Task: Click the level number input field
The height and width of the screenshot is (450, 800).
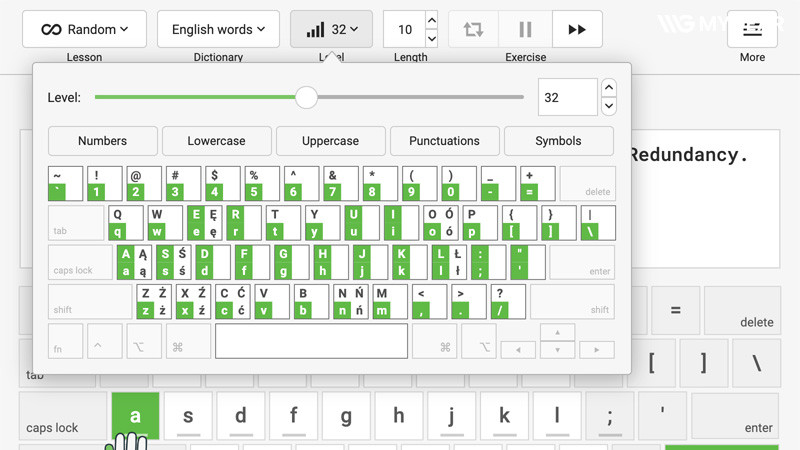Action: (567, 98)
